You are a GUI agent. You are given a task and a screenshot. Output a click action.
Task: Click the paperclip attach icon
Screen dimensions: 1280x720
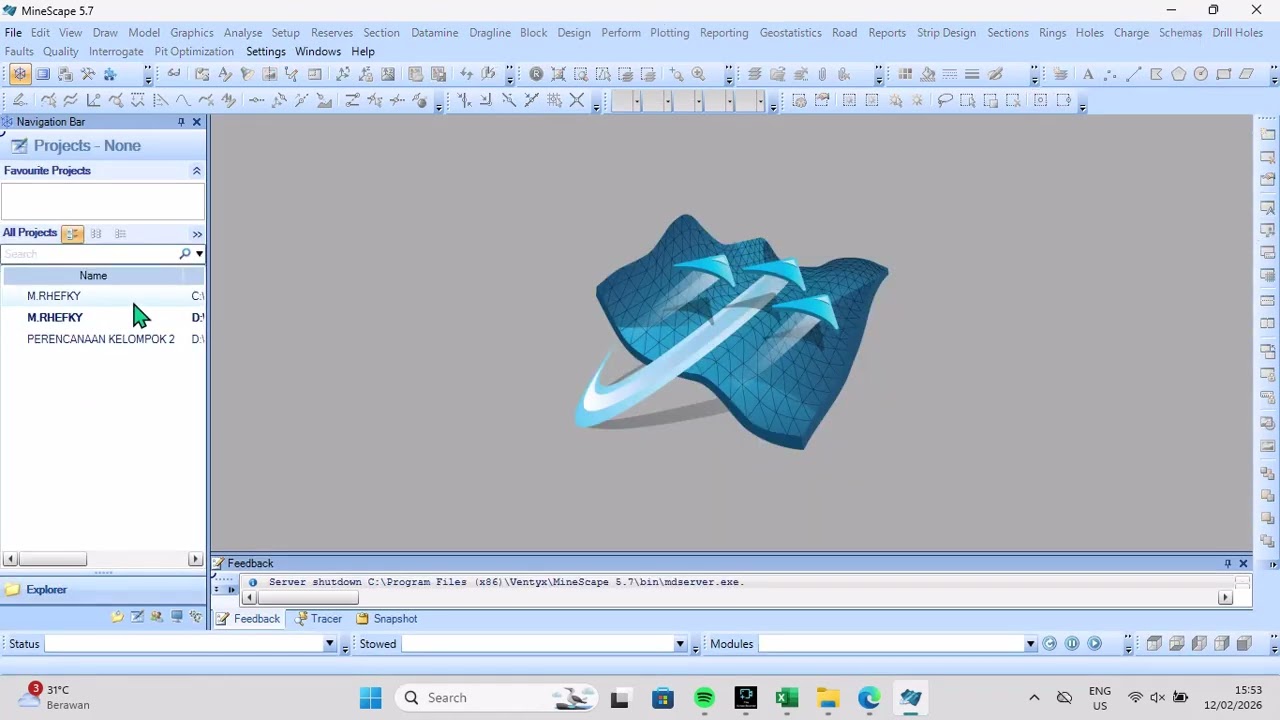tap(822, 74)
